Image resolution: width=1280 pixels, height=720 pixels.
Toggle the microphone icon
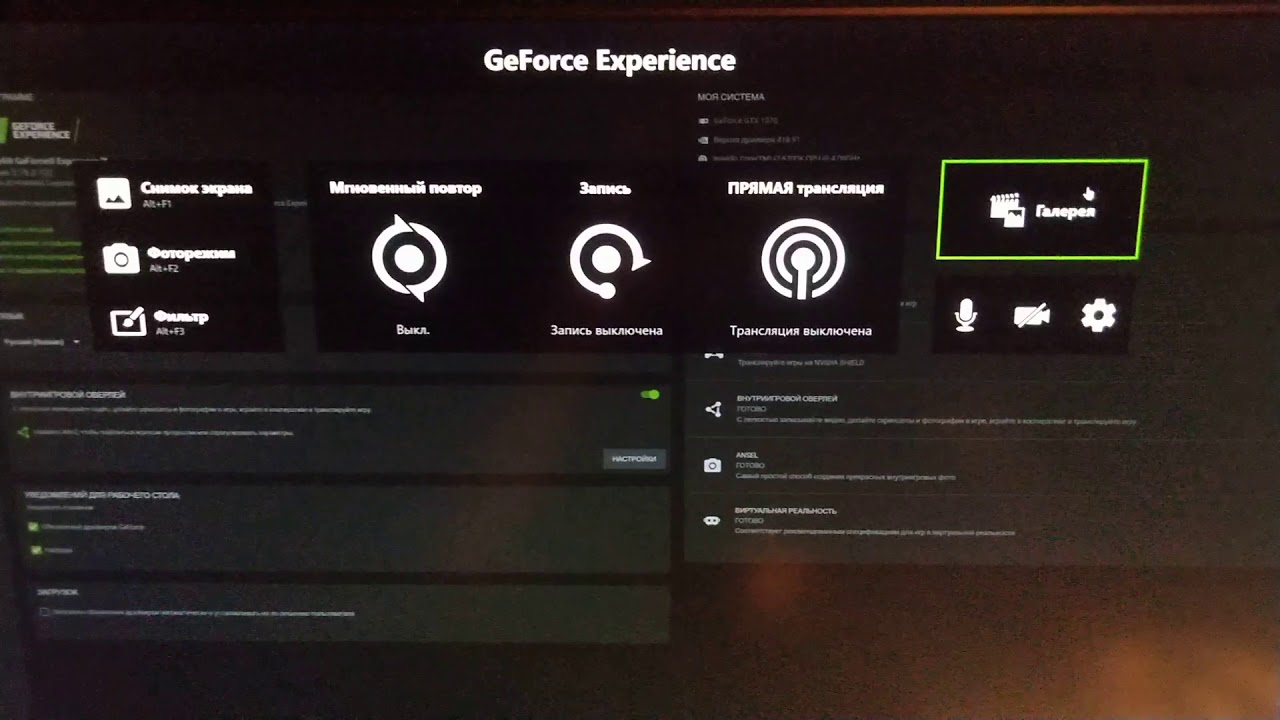click(x=965, y=316)
